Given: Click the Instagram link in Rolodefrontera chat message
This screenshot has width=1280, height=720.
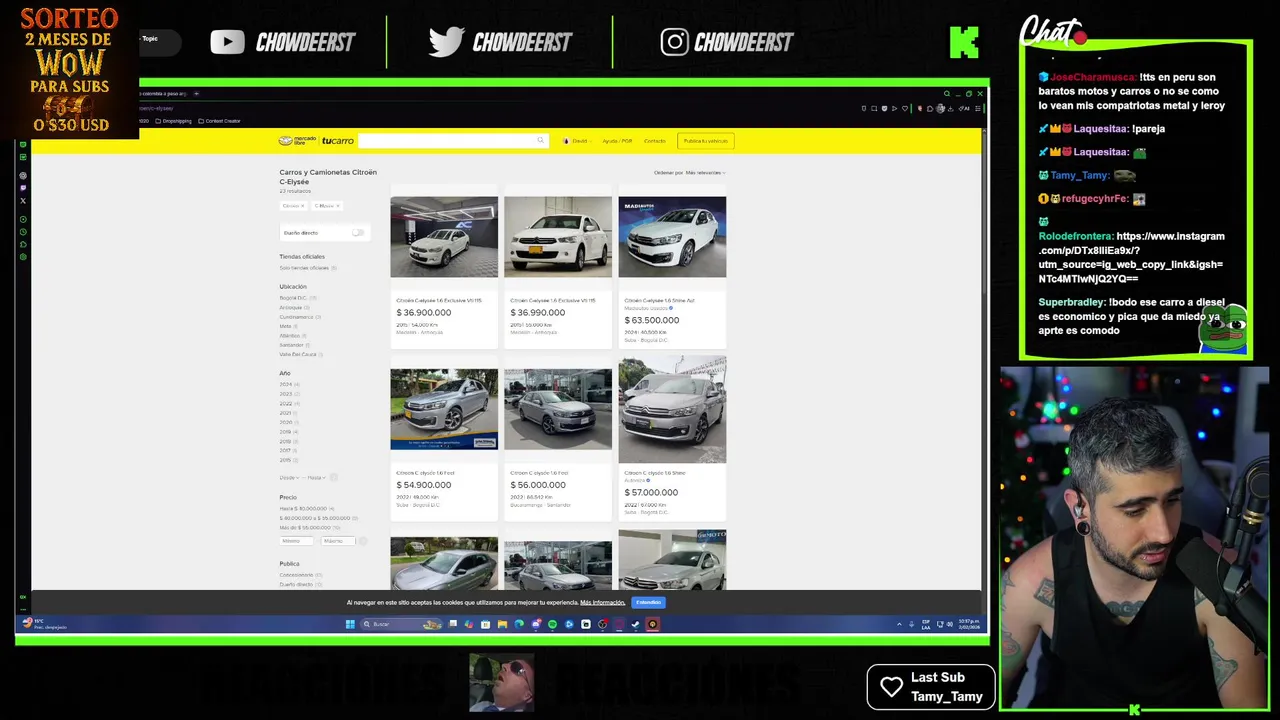Looking at the screenshot, I should [1131, 257].
